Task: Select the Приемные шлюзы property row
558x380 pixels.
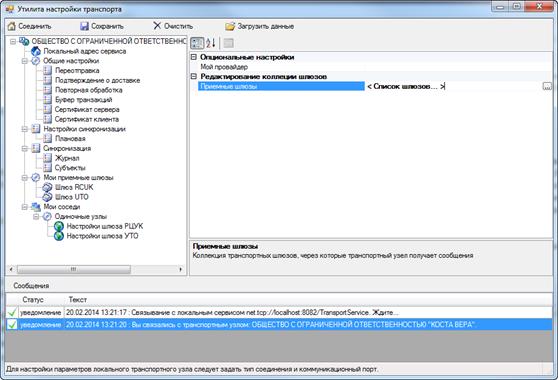Action: (281, 86)
